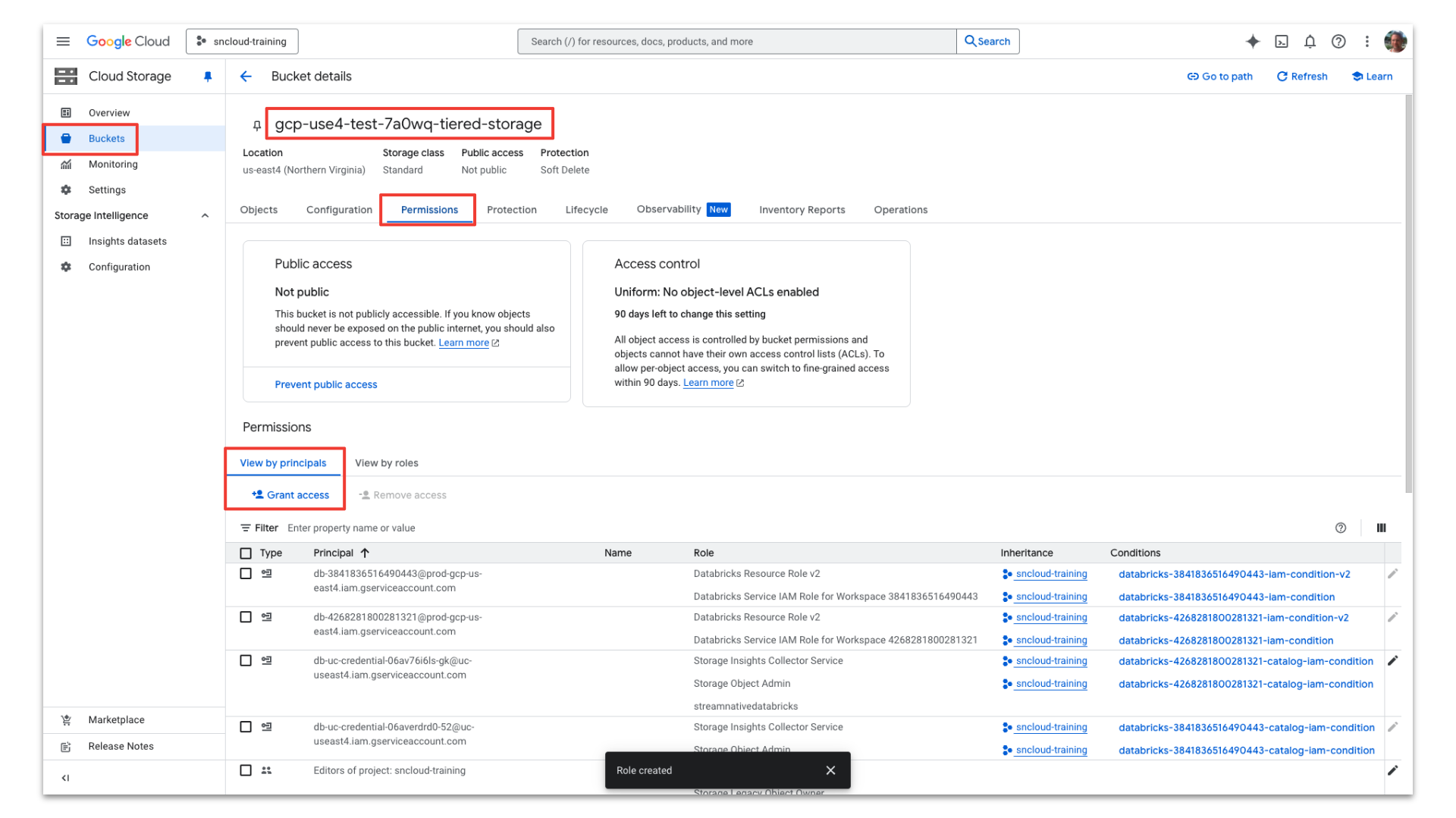
Task: Click the Gemini sparkle icon
Action: coord(1253,42)
